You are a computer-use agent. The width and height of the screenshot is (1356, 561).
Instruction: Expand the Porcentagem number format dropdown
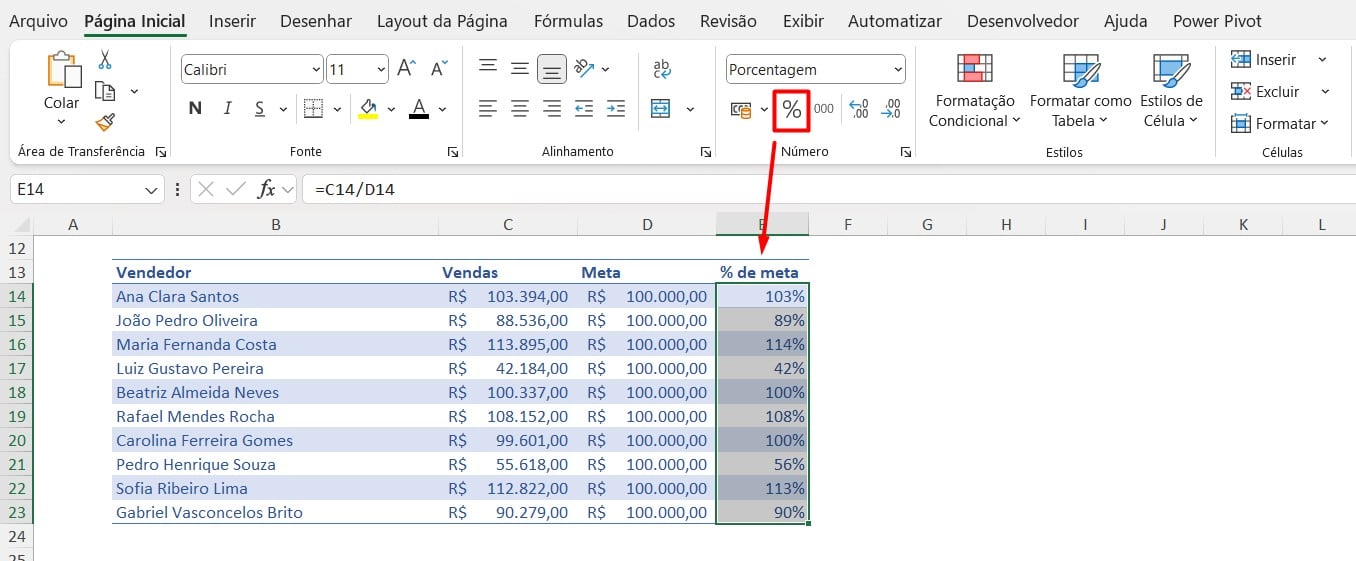coord(896,70)
